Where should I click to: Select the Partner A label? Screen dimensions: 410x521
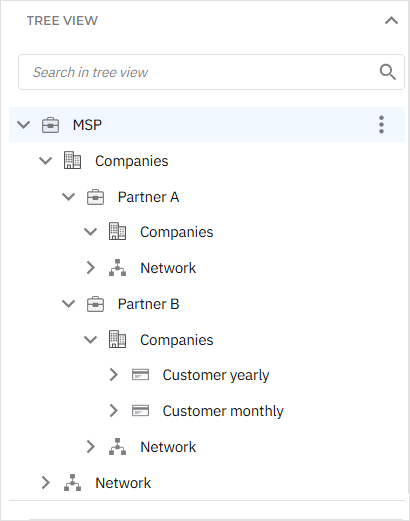pos(148,197)
